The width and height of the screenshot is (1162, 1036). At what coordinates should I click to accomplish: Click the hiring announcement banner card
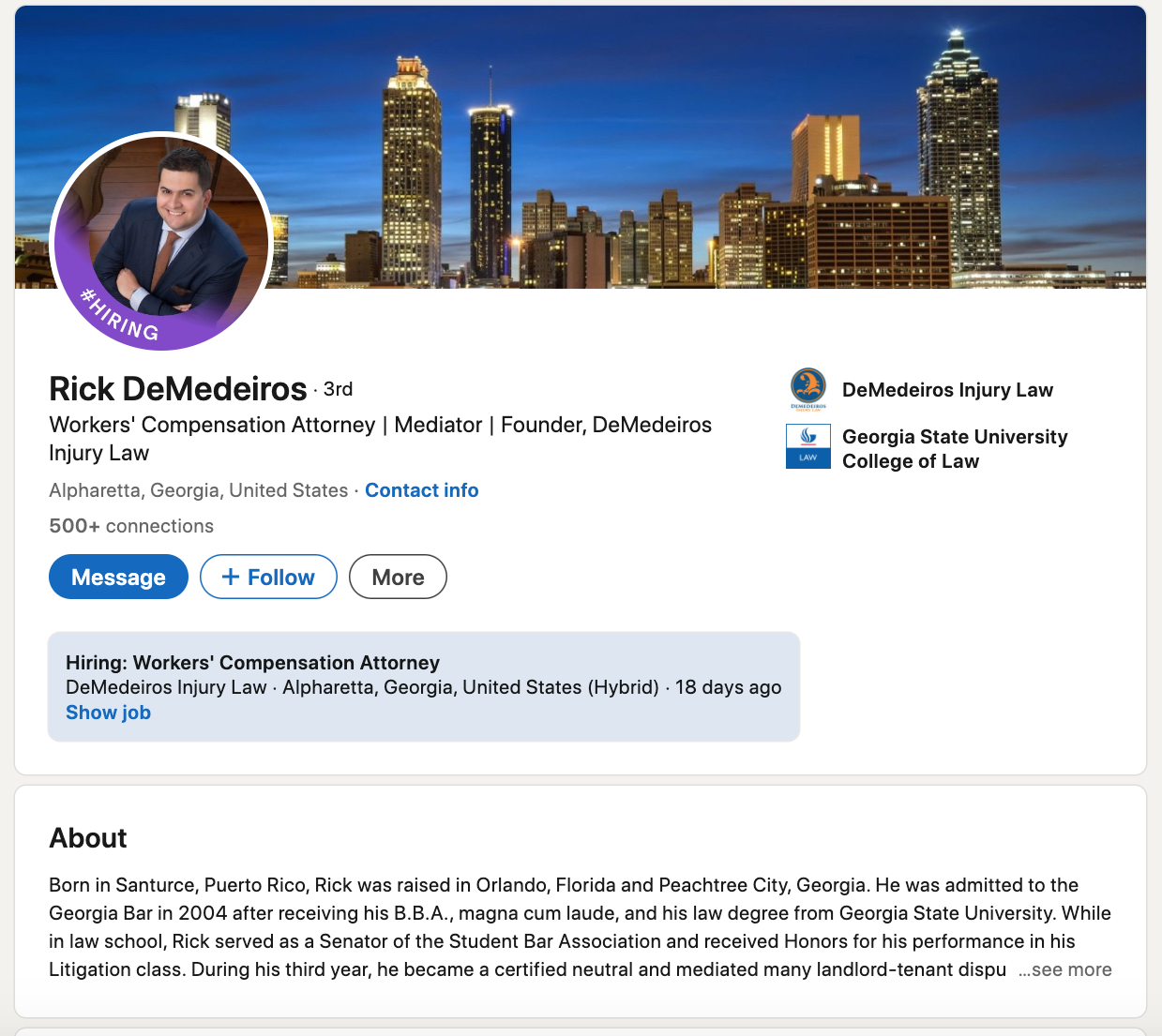pyautogui.click(x=424, y=686)
